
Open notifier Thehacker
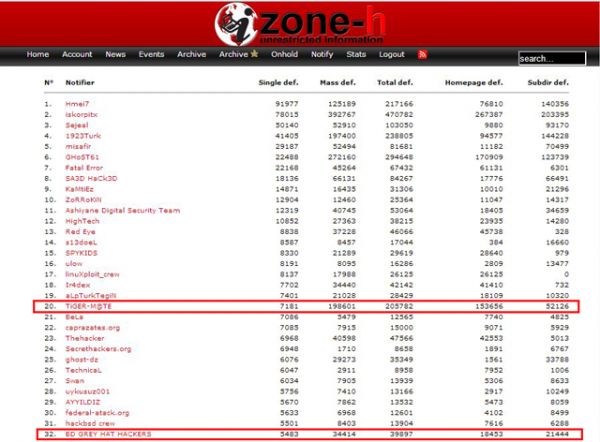click(x=85, y=339)
